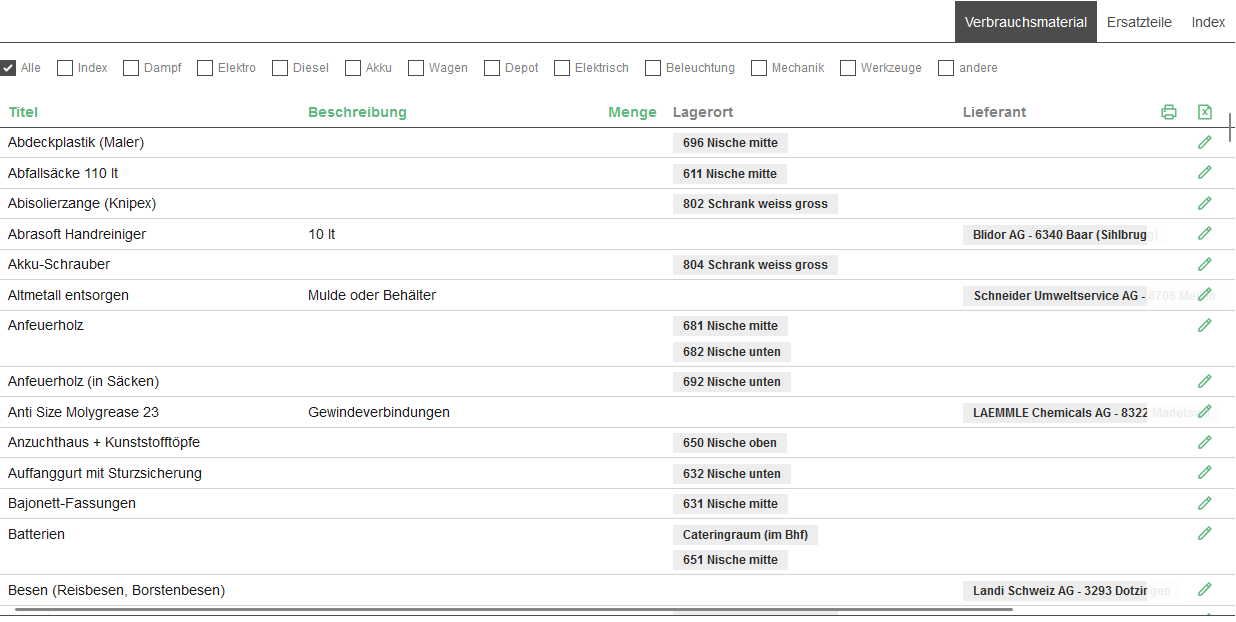
Task: Click the 682 Nische unten tag
Action: pos(732,352)
